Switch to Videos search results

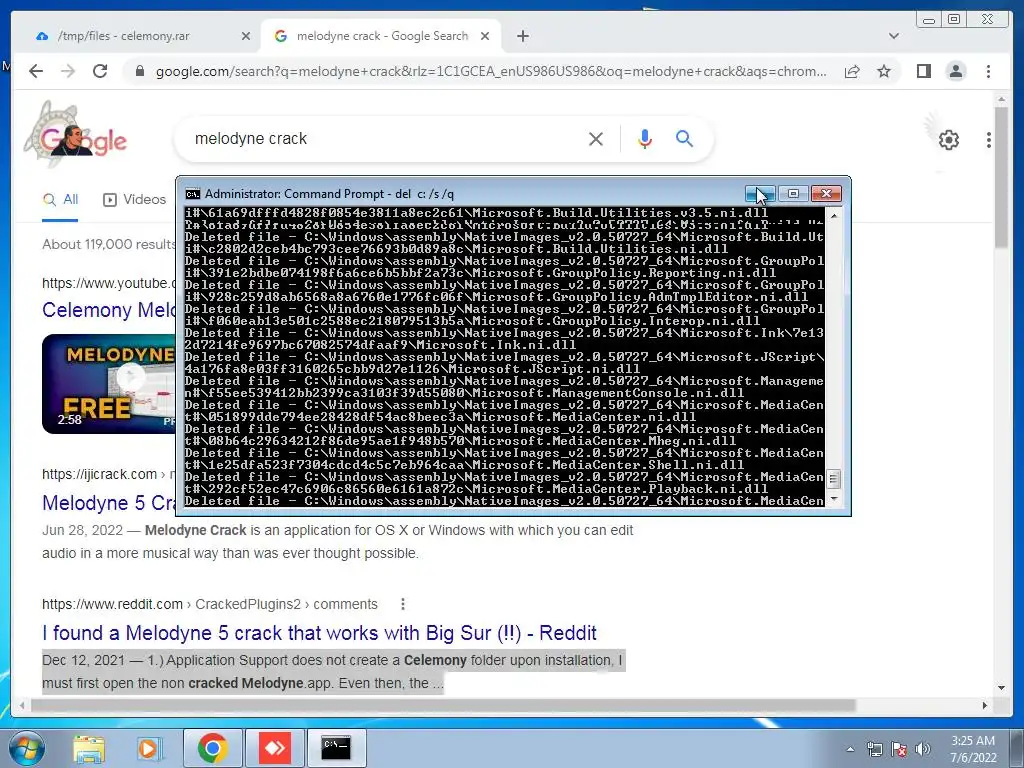tap(135, 200)
